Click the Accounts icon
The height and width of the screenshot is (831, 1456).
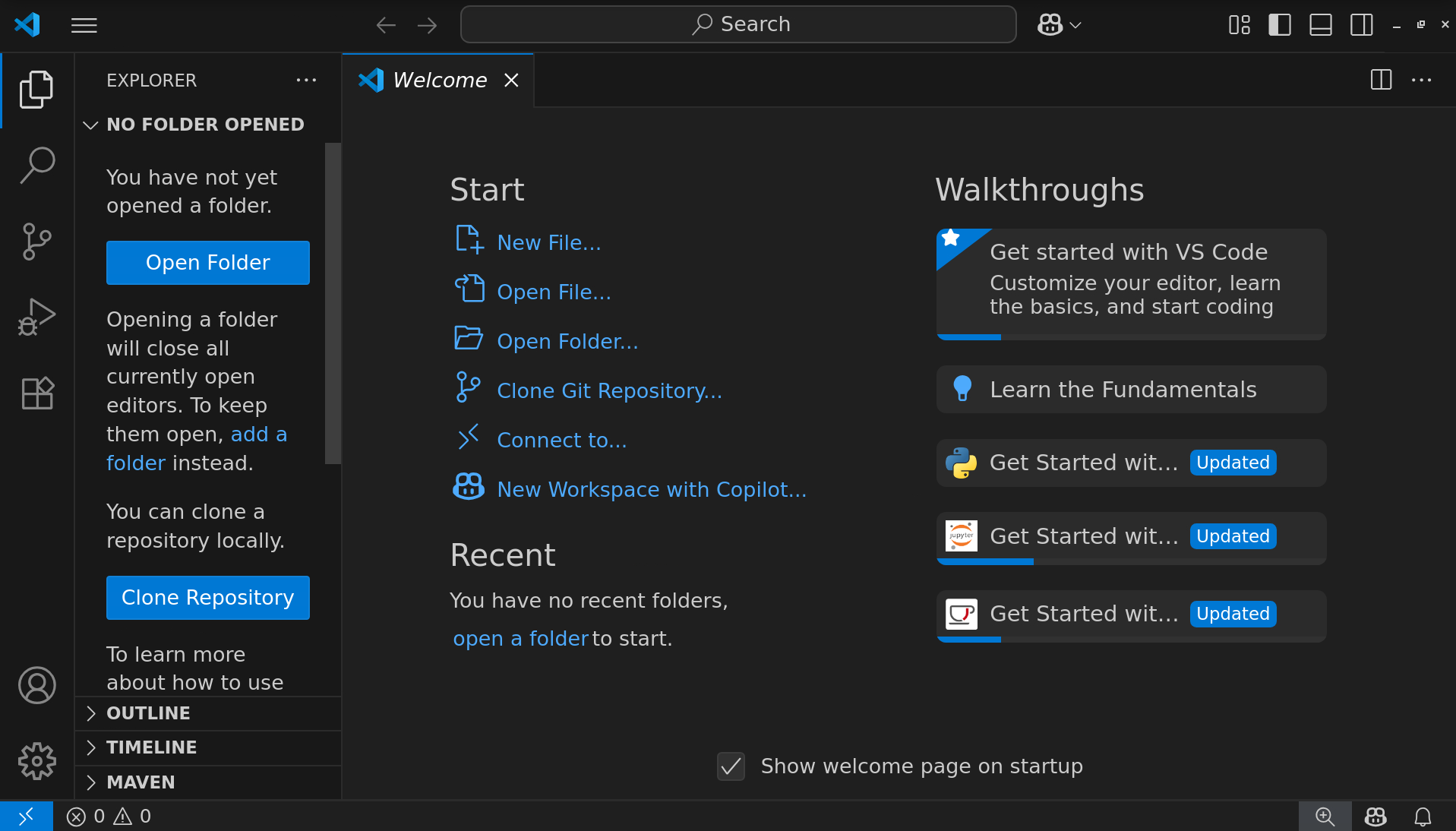pos(36,685)
